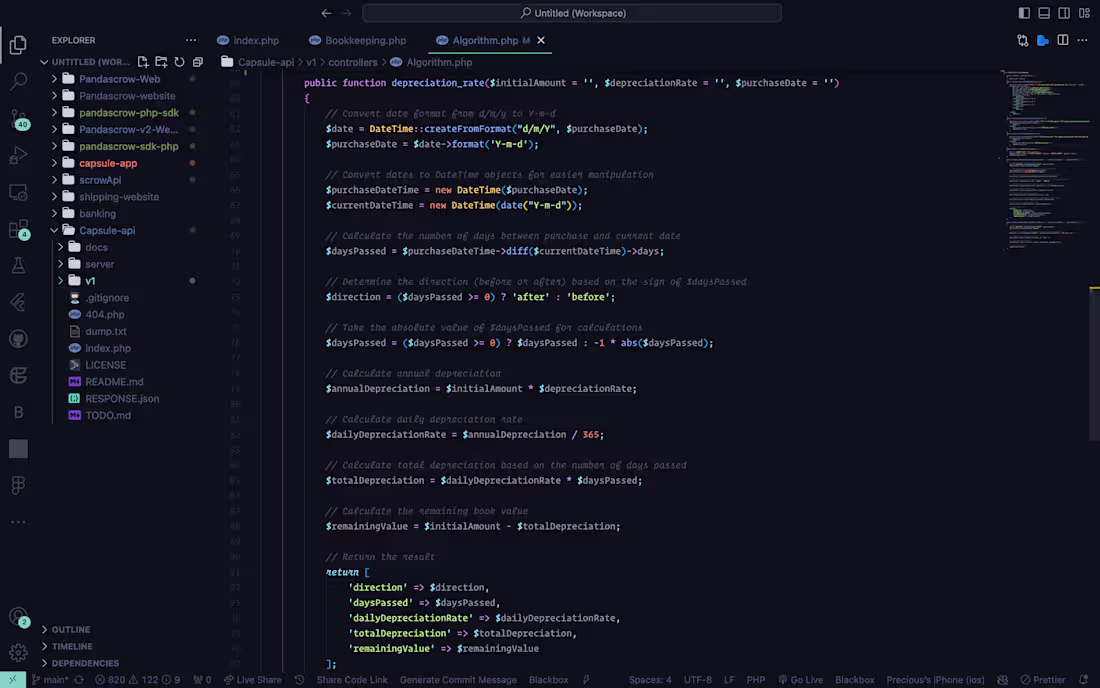This screenshot has height=688, width=1100.
Task: Run Prettier from status bar
Action: coord(1042,680)
